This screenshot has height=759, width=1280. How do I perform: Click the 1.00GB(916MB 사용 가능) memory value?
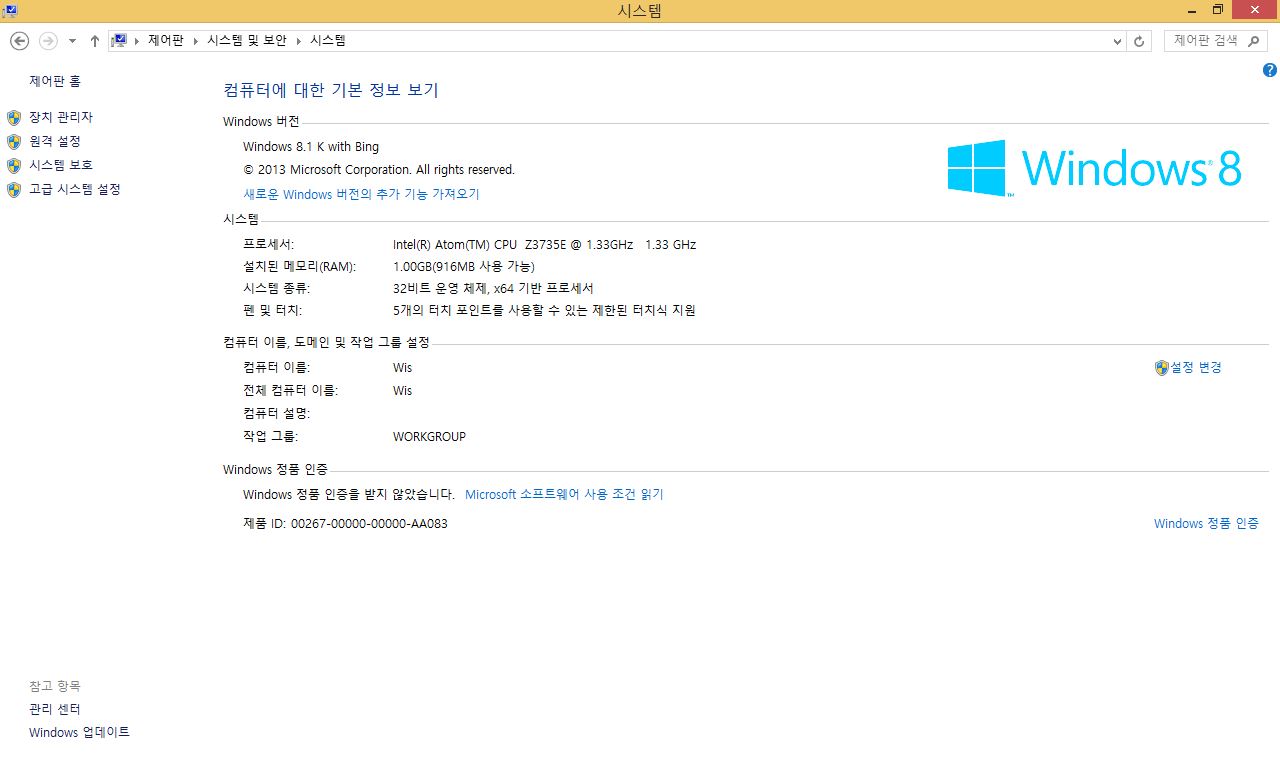[464, 266]
